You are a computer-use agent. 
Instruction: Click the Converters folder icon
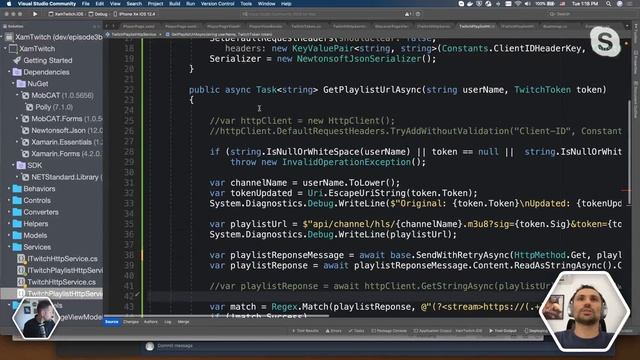coord(17,212)
